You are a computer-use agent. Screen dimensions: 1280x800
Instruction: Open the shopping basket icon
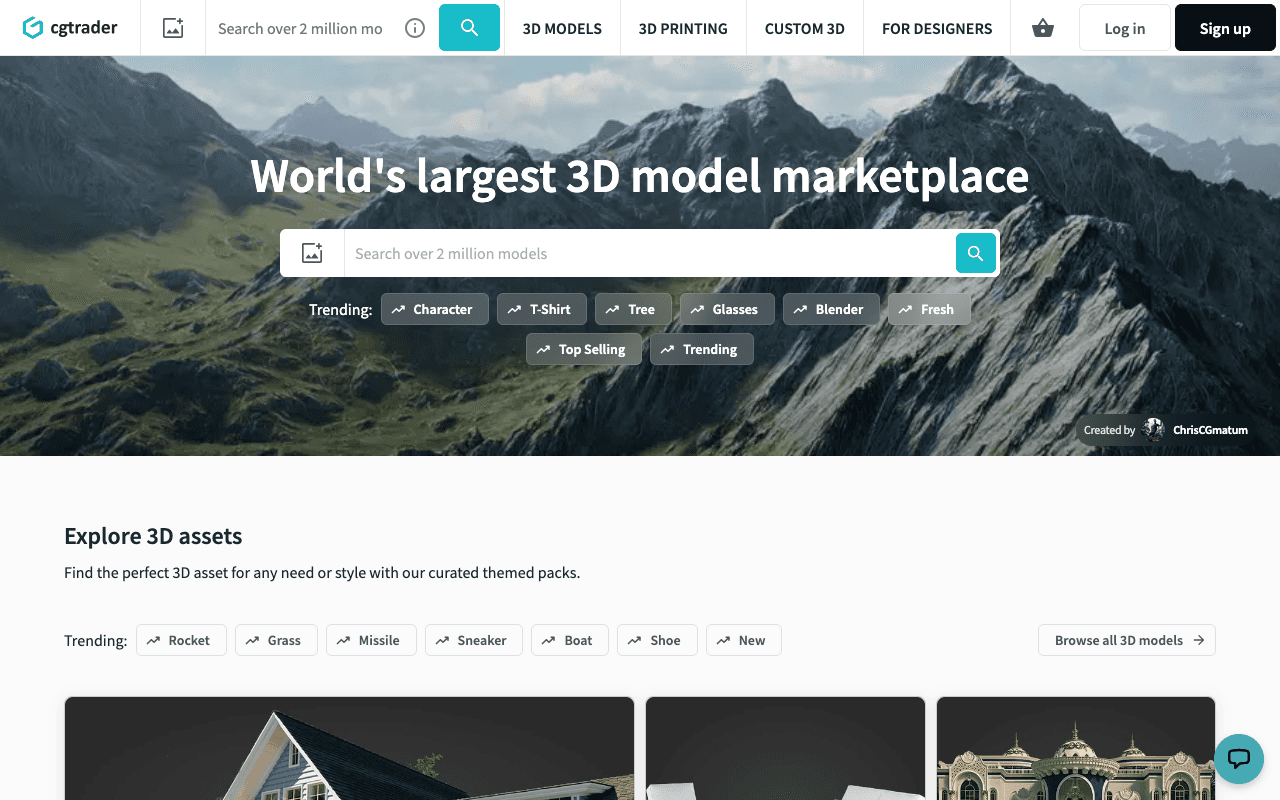point(1043,28)
